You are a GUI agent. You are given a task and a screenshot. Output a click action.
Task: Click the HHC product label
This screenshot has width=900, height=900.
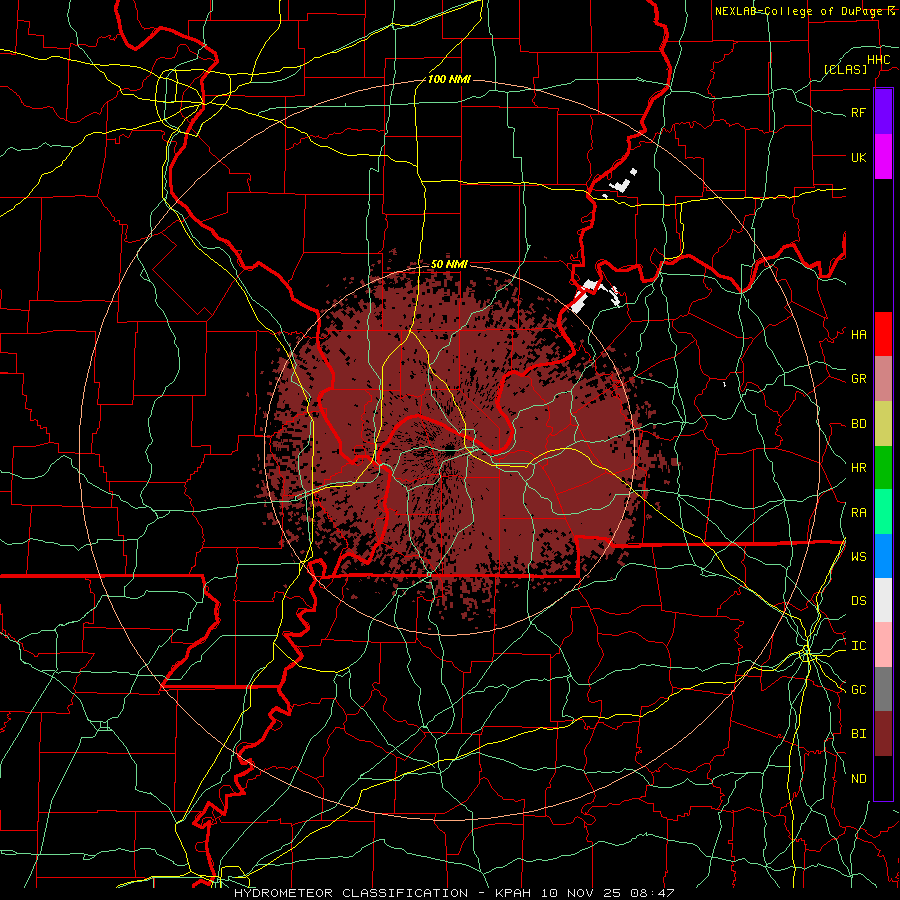pyautogui.click(x=879, y=60)
